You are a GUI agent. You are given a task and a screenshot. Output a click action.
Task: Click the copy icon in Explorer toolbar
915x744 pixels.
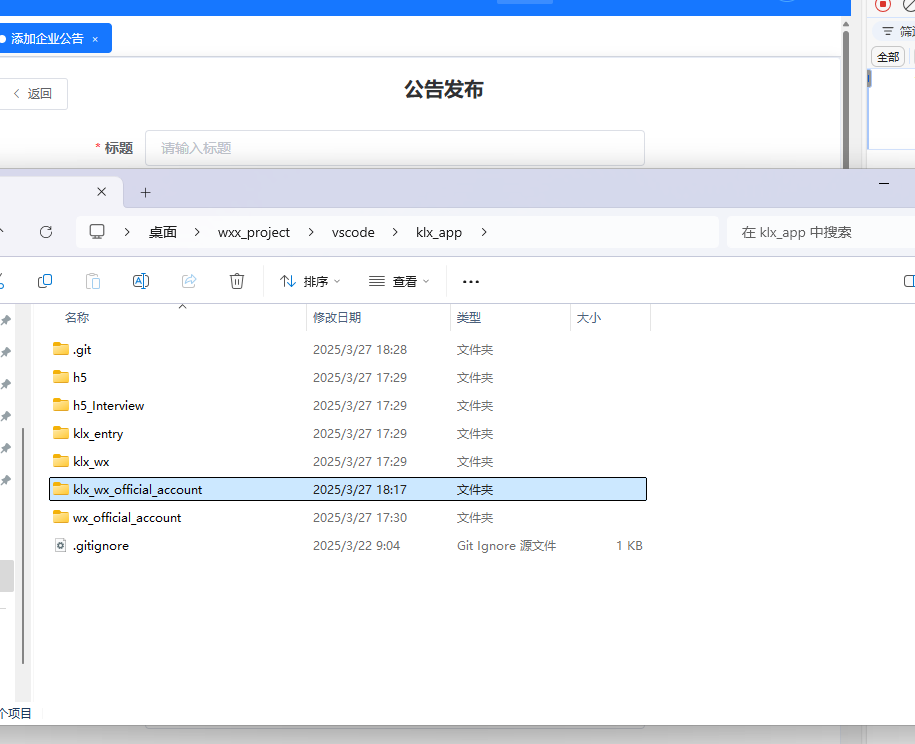pos(45,281)
